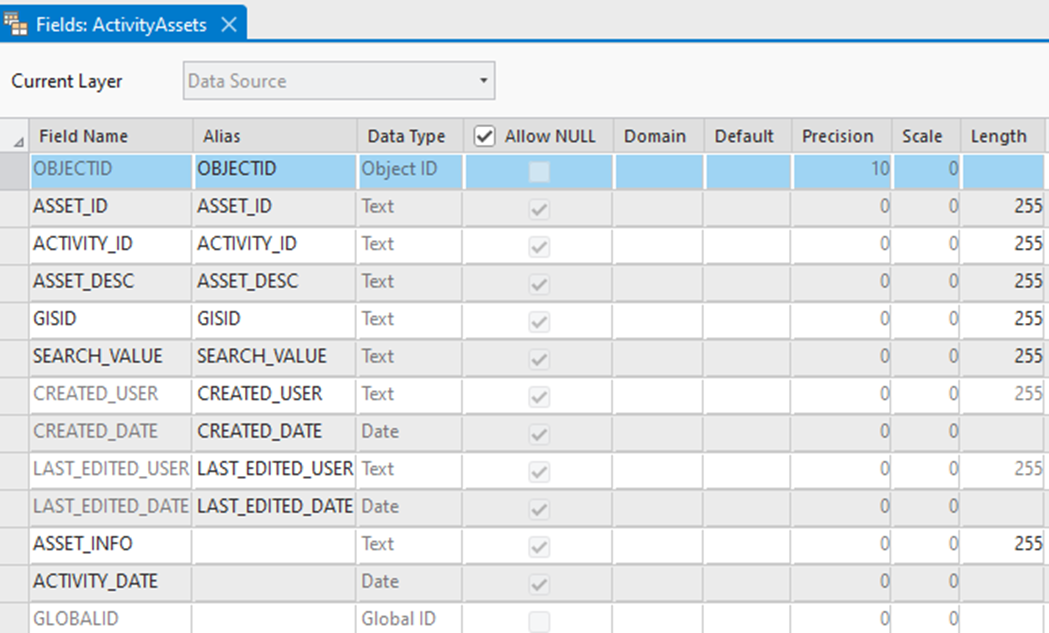Select the ASSET_INFO field name cell
1049x633 pixels.
tap(110, 545)
